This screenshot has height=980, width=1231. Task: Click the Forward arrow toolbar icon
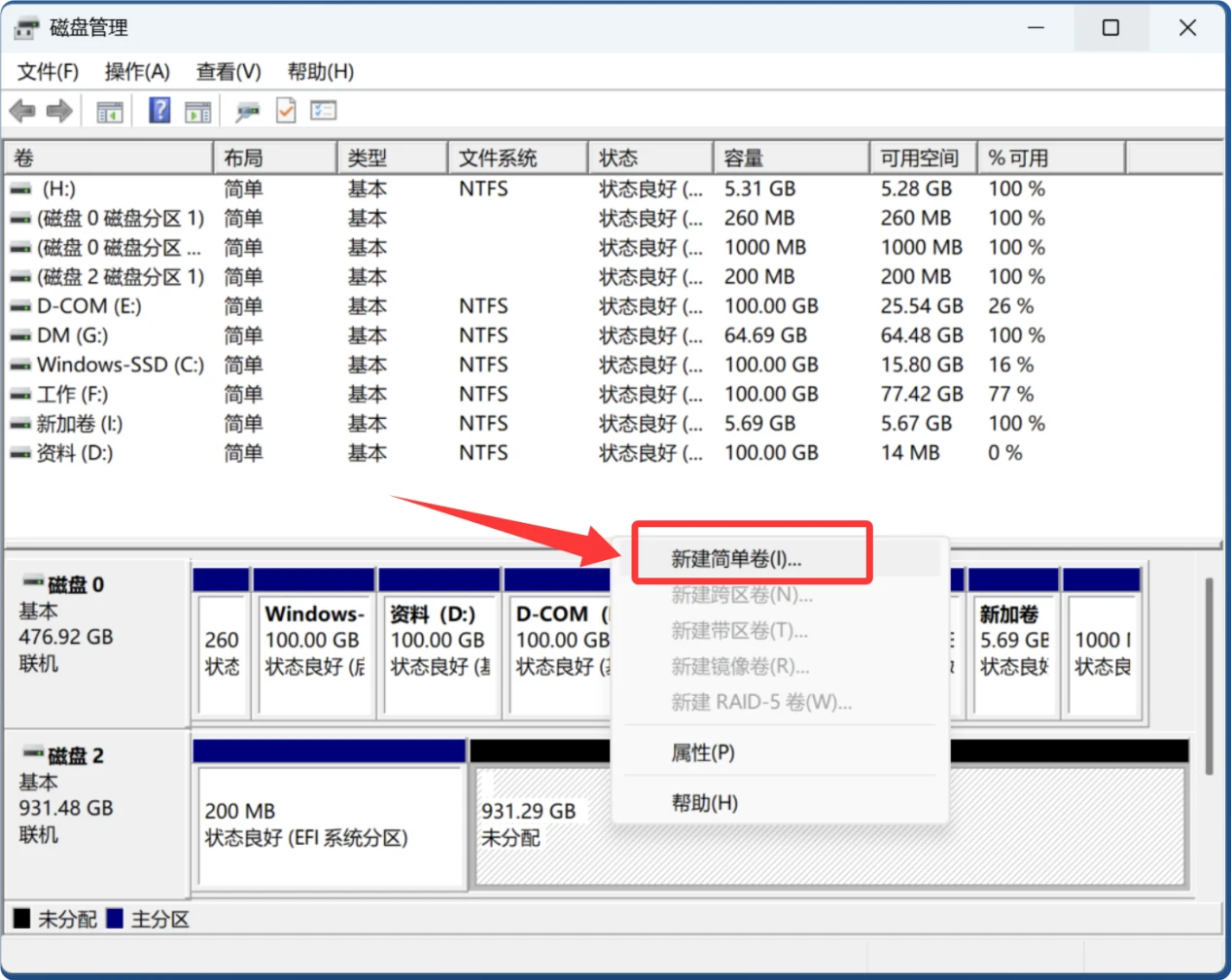point(59,111)
